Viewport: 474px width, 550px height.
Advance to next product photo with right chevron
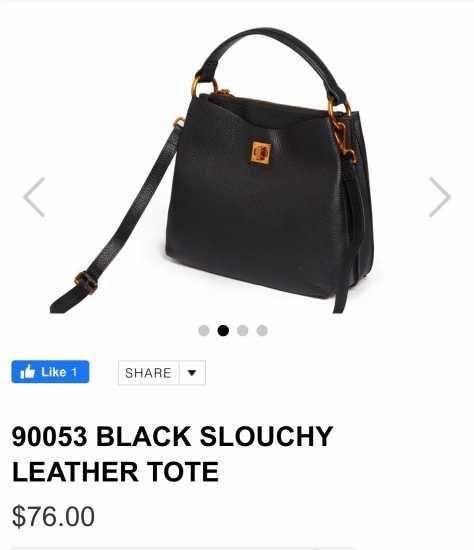click(440, 197)
